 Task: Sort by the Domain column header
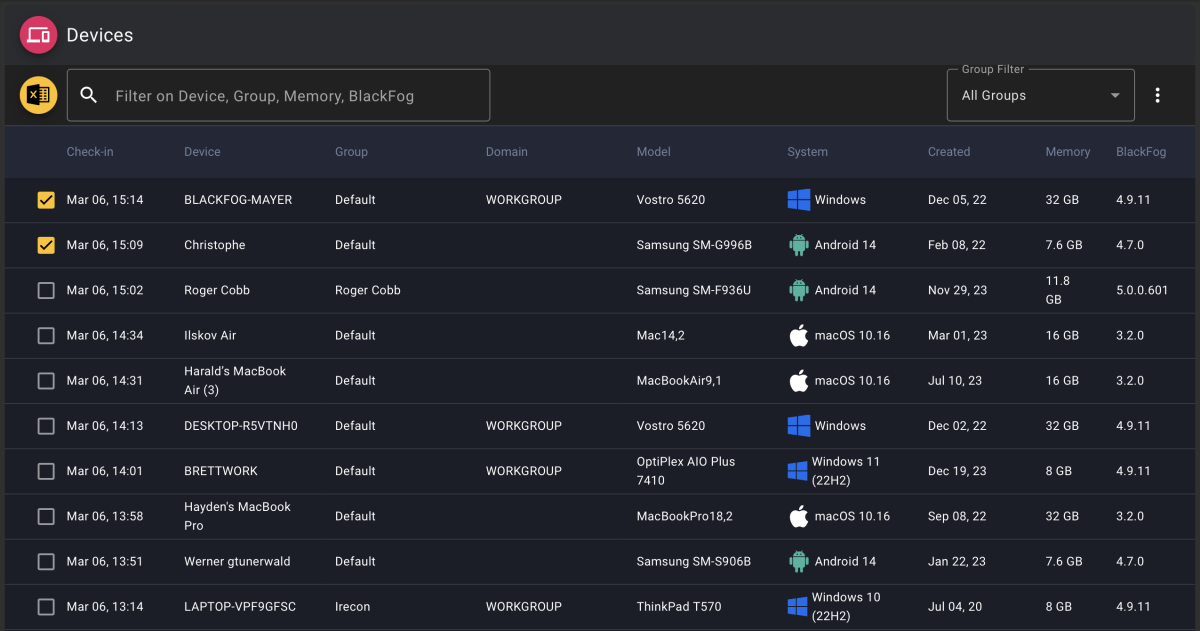click(506, 152)
